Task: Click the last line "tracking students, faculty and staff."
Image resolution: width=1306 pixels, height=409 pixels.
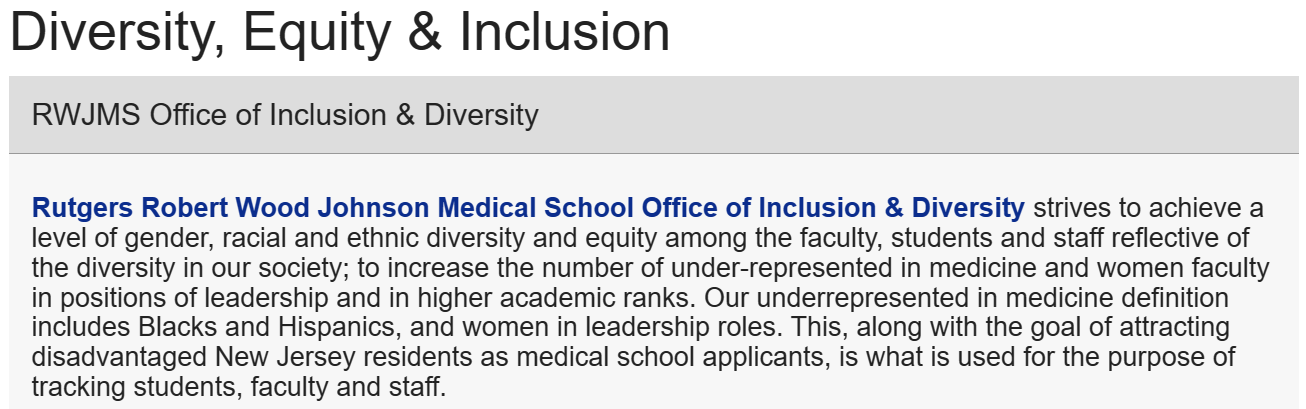Action: point(238,387)
